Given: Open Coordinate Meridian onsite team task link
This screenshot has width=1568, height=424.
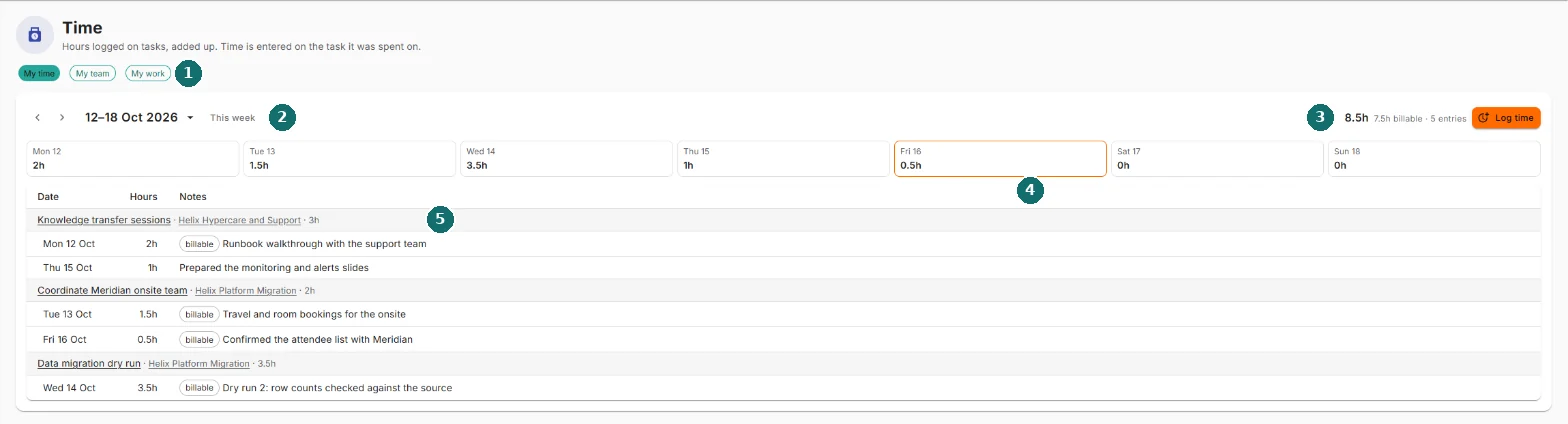Looking at the screenshot, I should point(112,291).
